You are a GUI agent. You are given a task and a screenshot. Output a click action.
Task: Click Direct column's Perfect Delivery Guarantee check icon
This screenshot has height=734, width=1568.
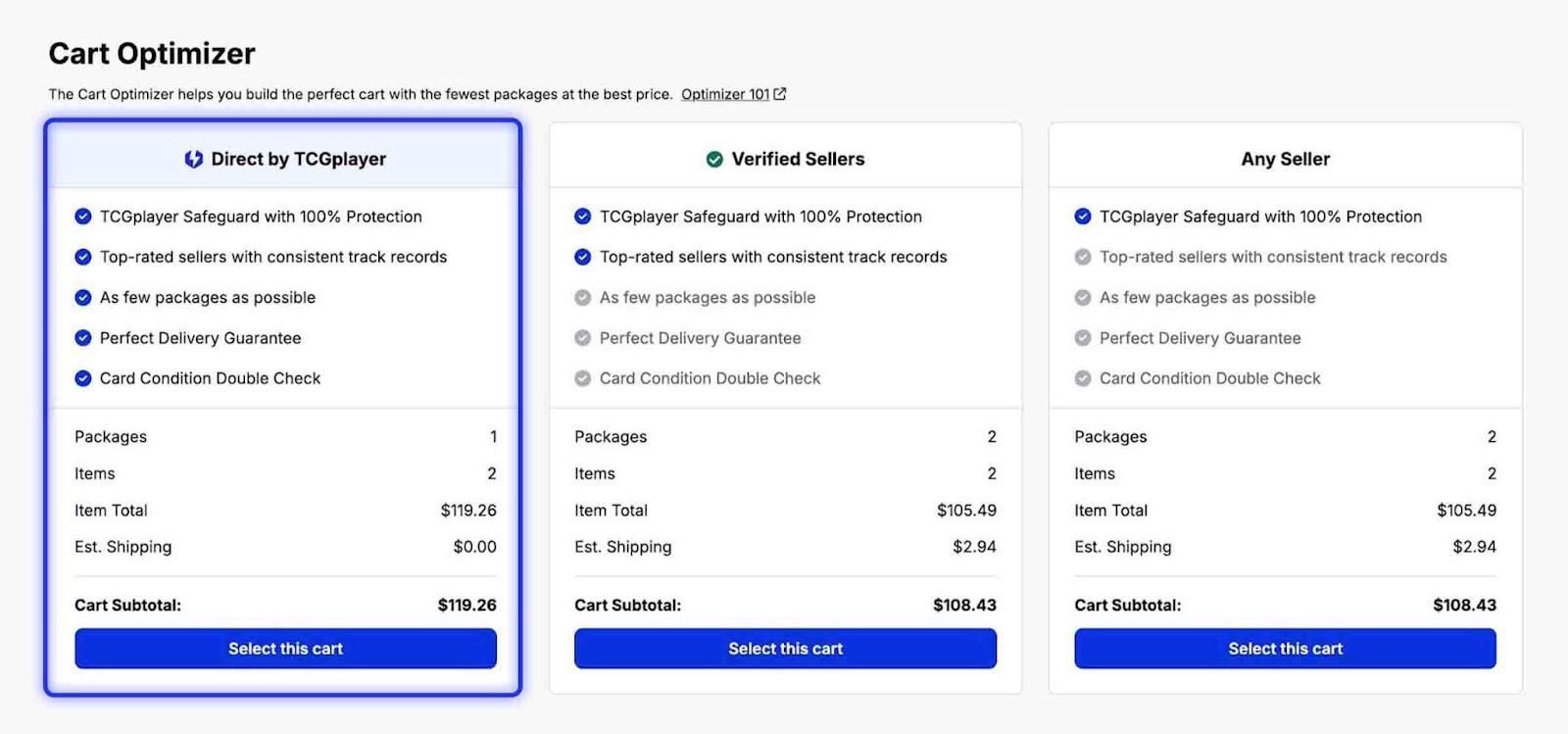83,338
